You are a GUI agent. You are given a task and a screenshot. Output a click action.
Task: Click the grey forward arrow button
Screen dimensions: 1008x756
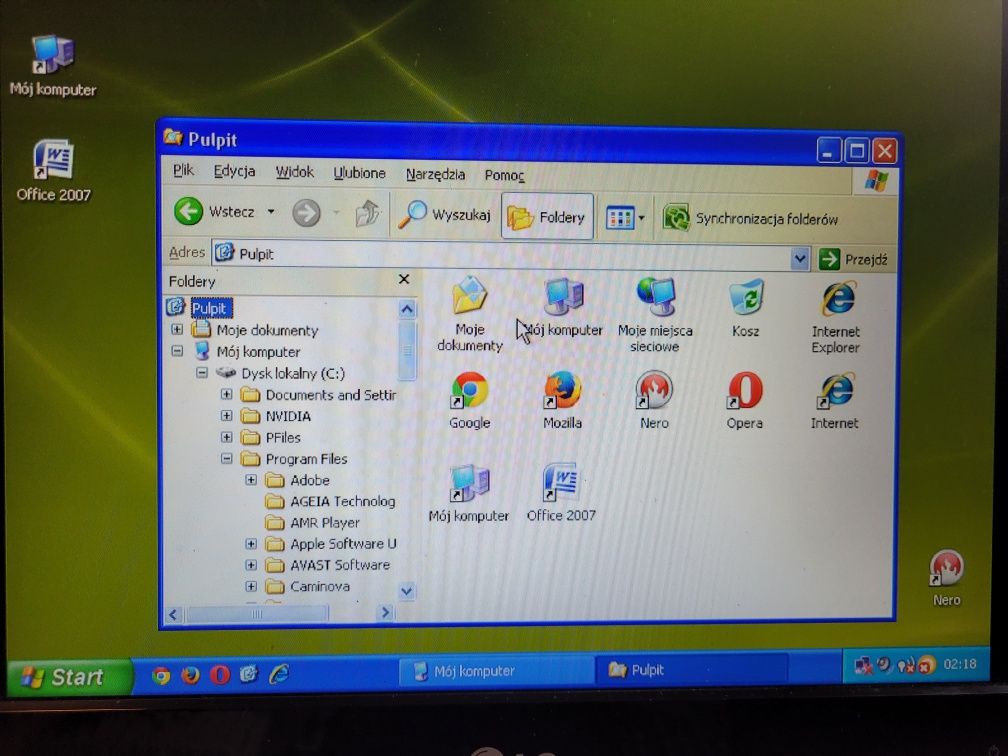coord(306,213)
